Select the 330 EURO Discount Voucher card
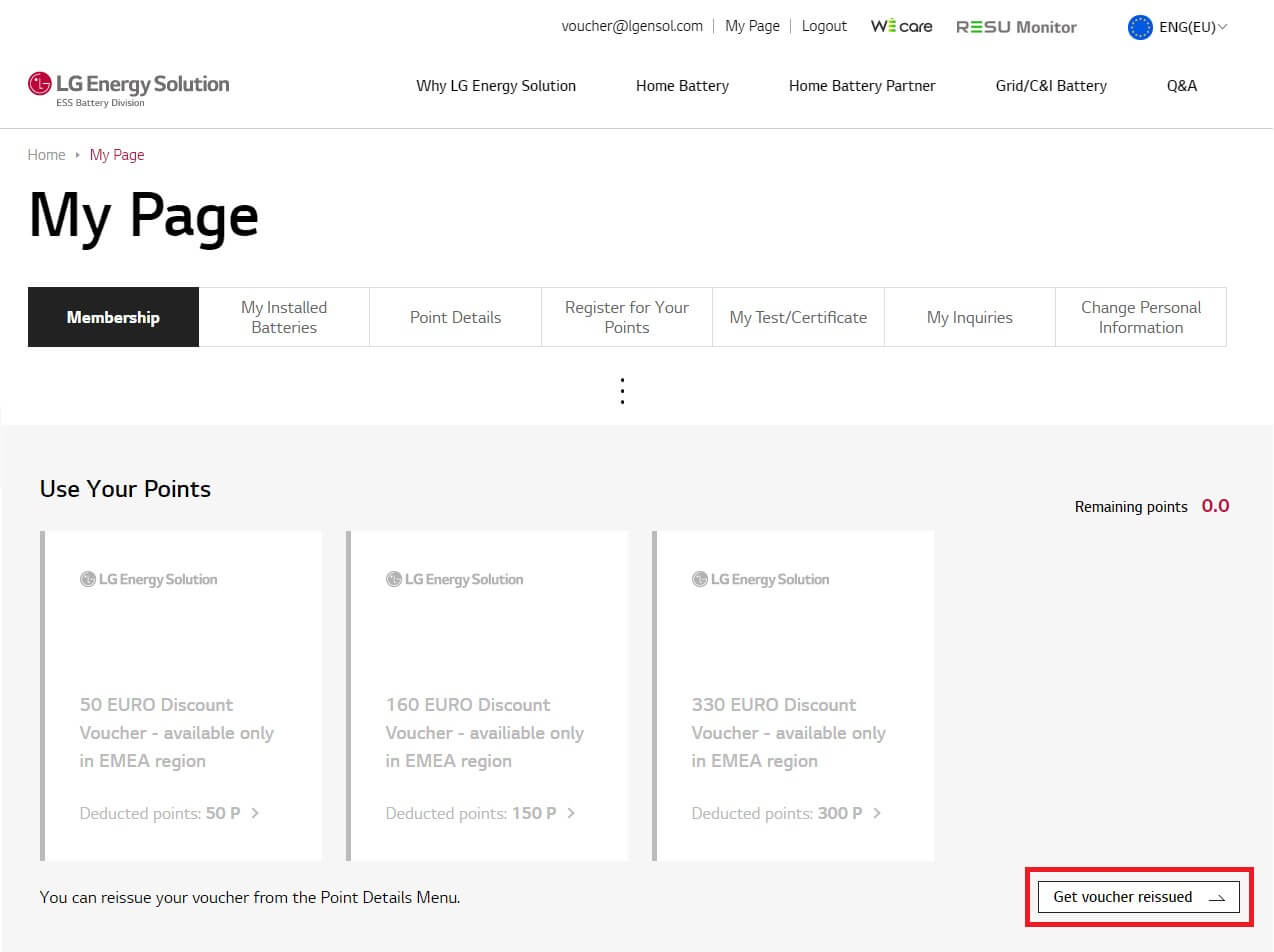The image size is (1274, 952). click(x=793, y=695)
